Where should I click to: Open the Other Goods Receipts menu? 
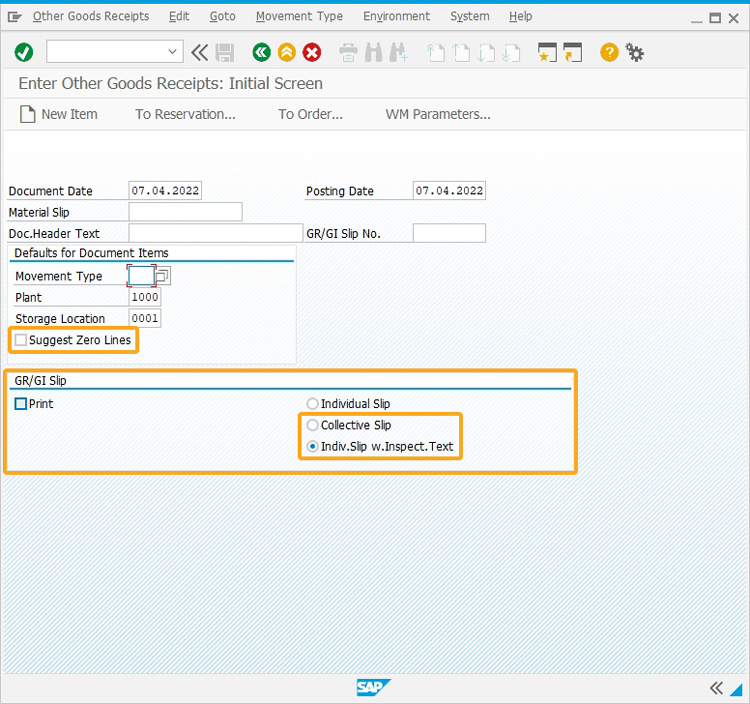[91, 16]
